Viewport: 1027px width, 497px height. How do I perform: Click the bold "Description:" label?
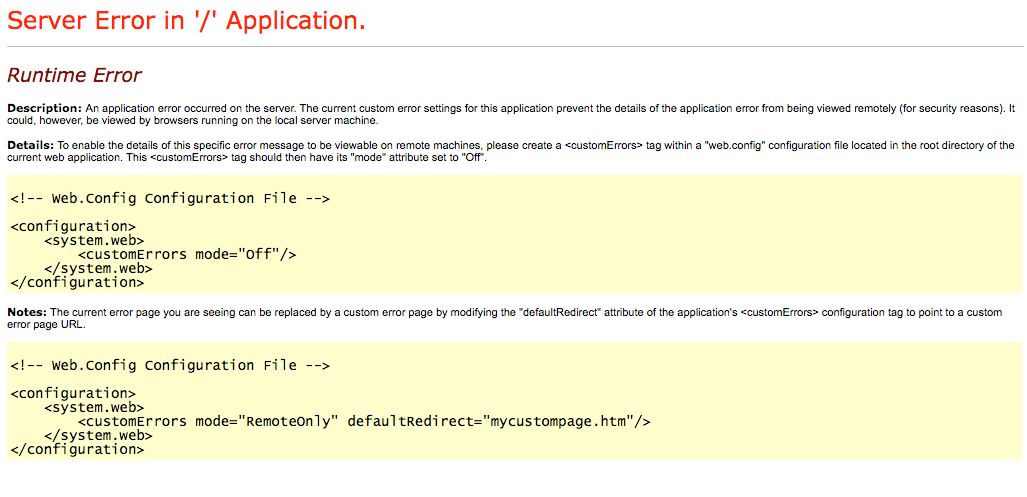[x=44, y=107]
